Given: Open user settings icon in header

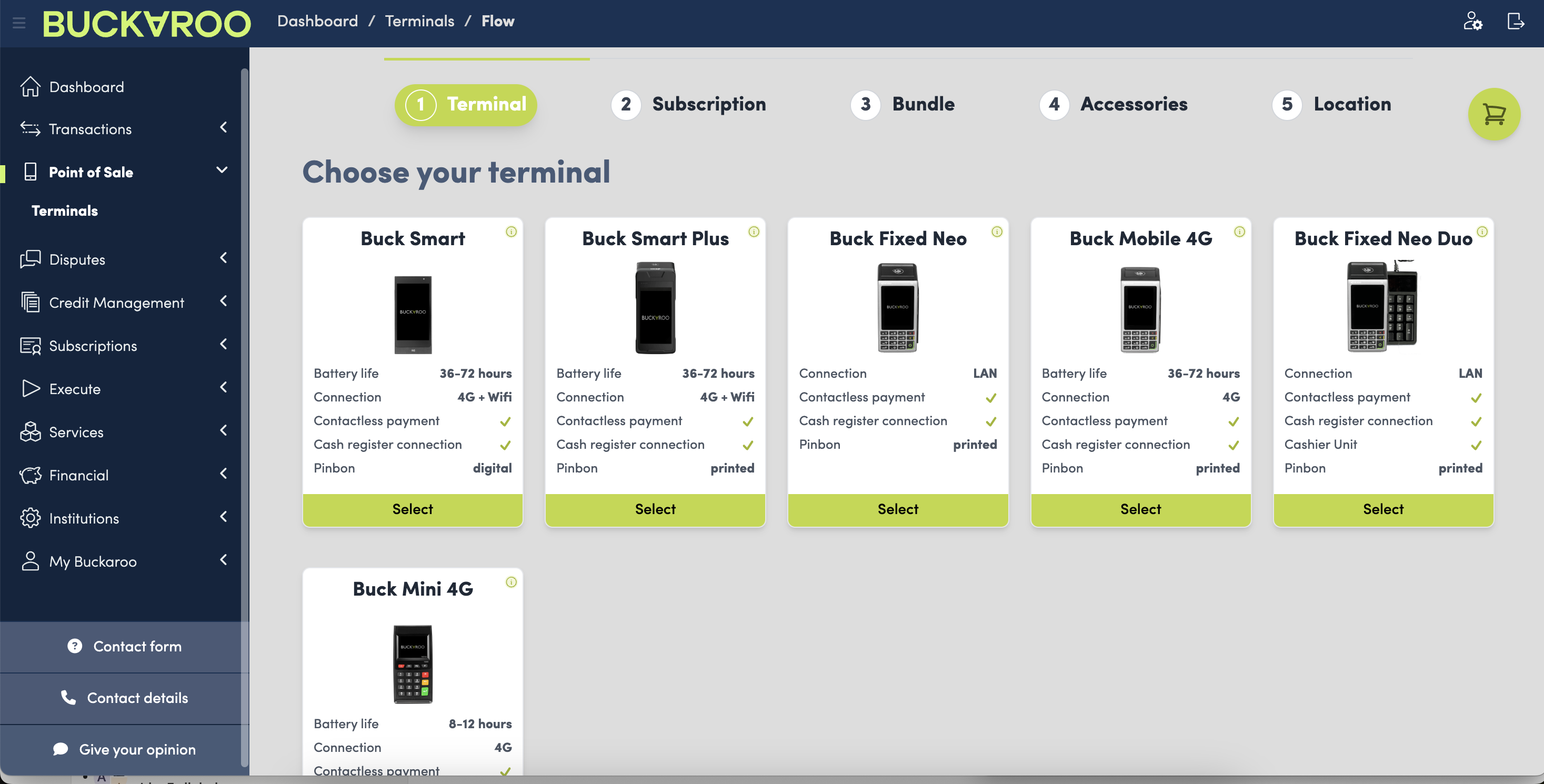Looking at the screenshot, I should pos(1472,22).
